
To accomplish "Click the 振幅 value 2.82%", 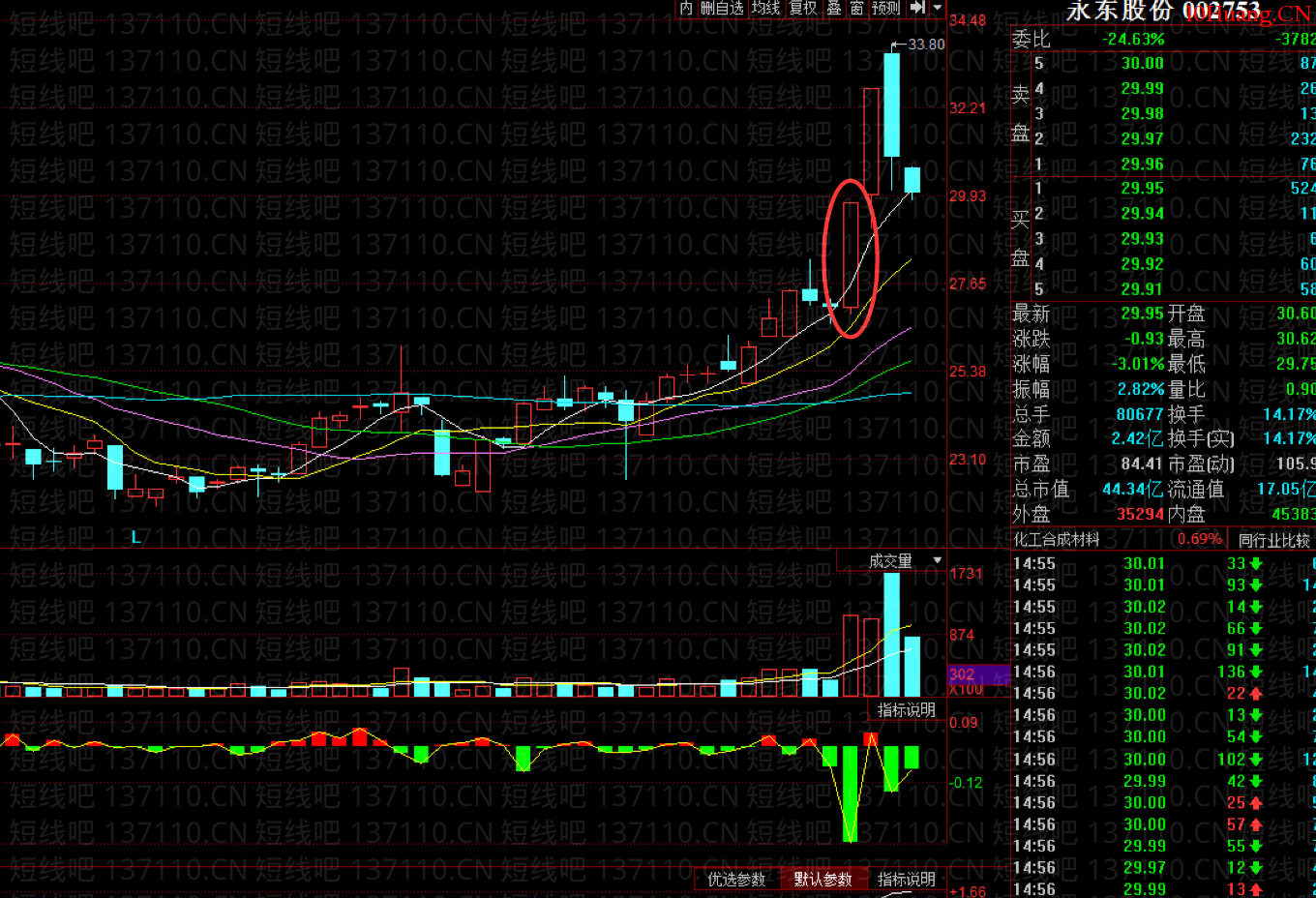I will pyautogui.click(x=1142, y=389).
